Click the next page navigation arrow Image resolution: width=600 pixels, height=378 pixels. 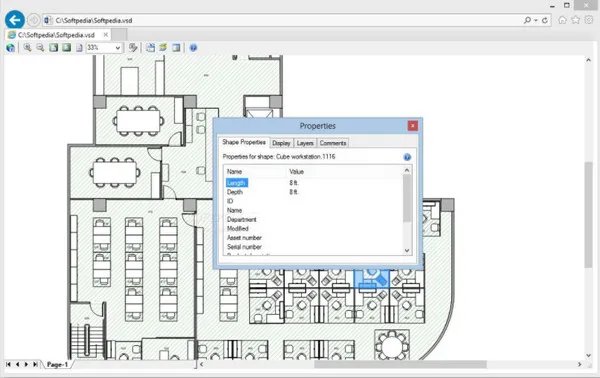[26, 364]
